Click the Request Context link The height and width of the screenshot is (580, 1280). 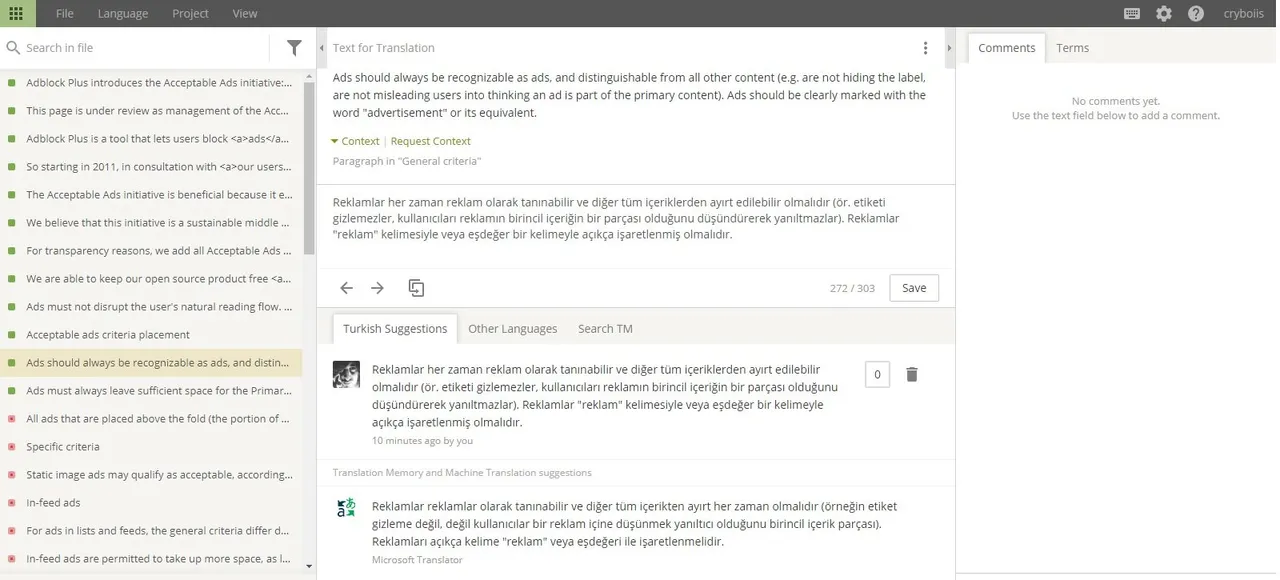coord(430,141)
